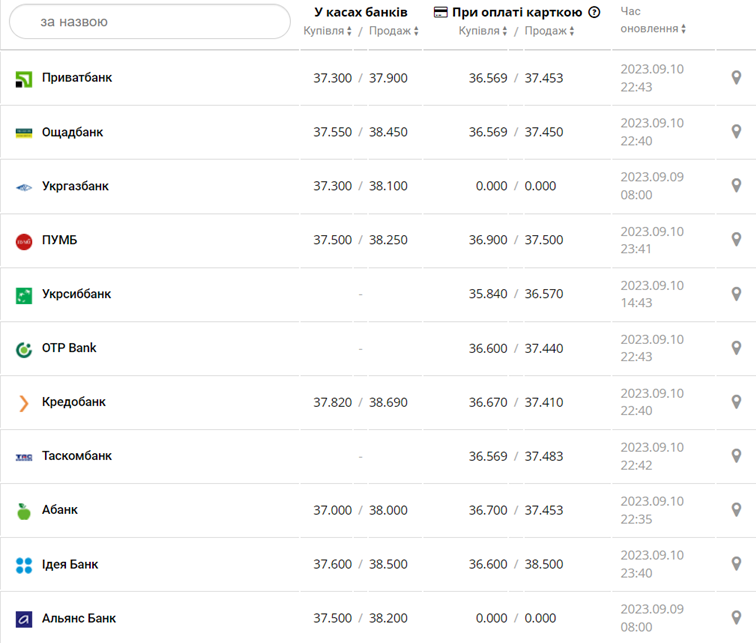Open the Приватбанк bank link
This screenshot has height=643, width=756.
tap(77, 78)
